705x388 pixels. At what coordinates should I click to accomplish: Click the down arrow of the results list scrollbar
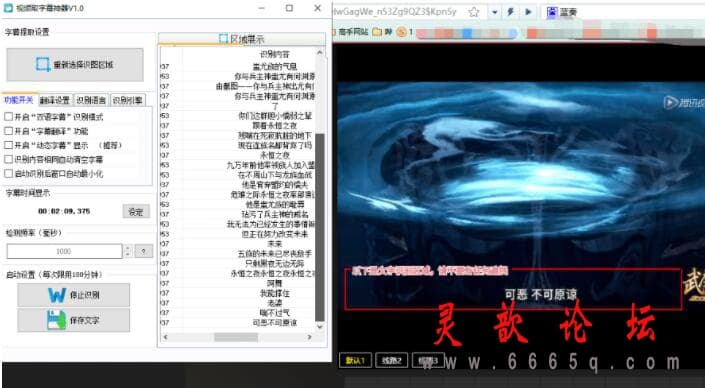[320, 327]
